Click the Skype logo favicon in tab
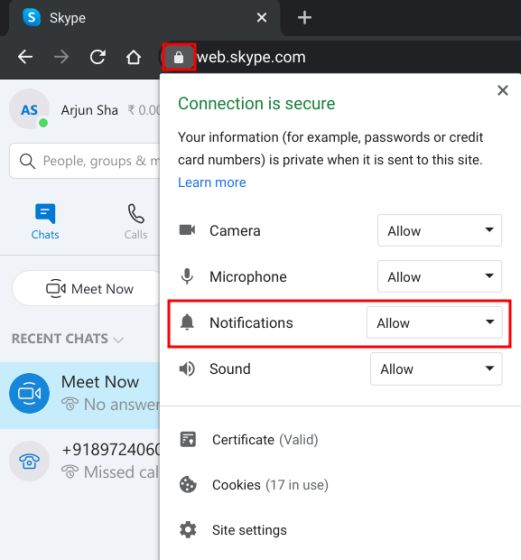521x560 pixels. point(31,17)
